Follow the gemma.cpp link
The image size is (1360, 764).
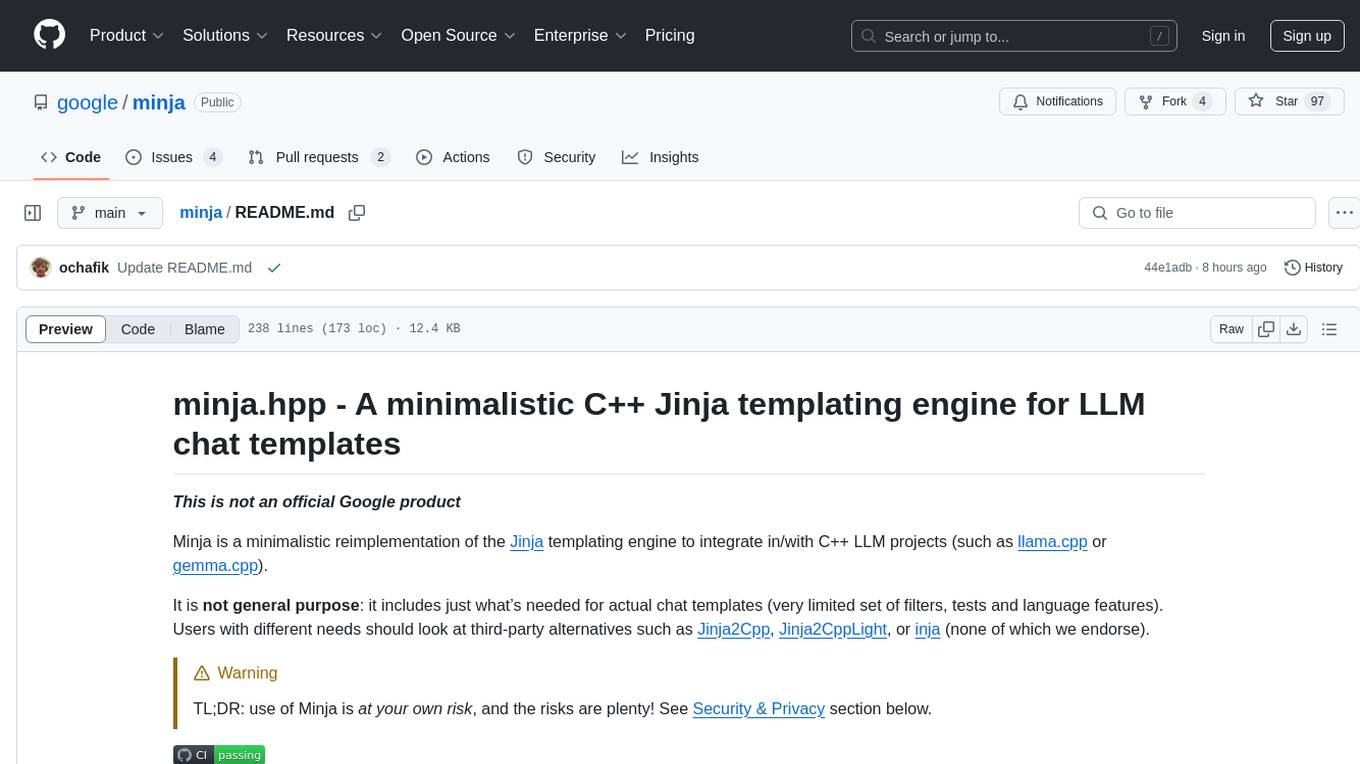coord(217,565)
